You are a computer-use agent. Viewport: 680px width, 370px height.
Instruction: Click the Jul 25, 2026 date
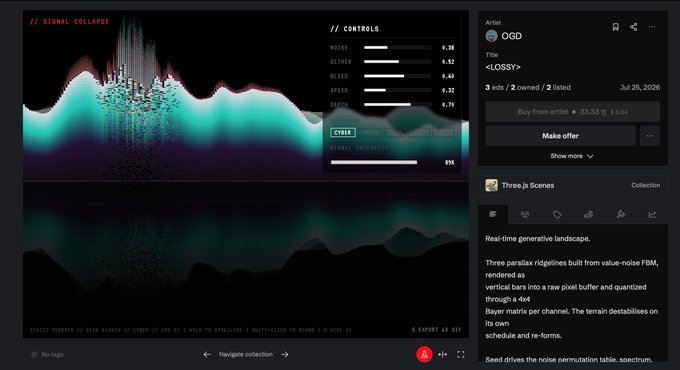coord(640,87)
